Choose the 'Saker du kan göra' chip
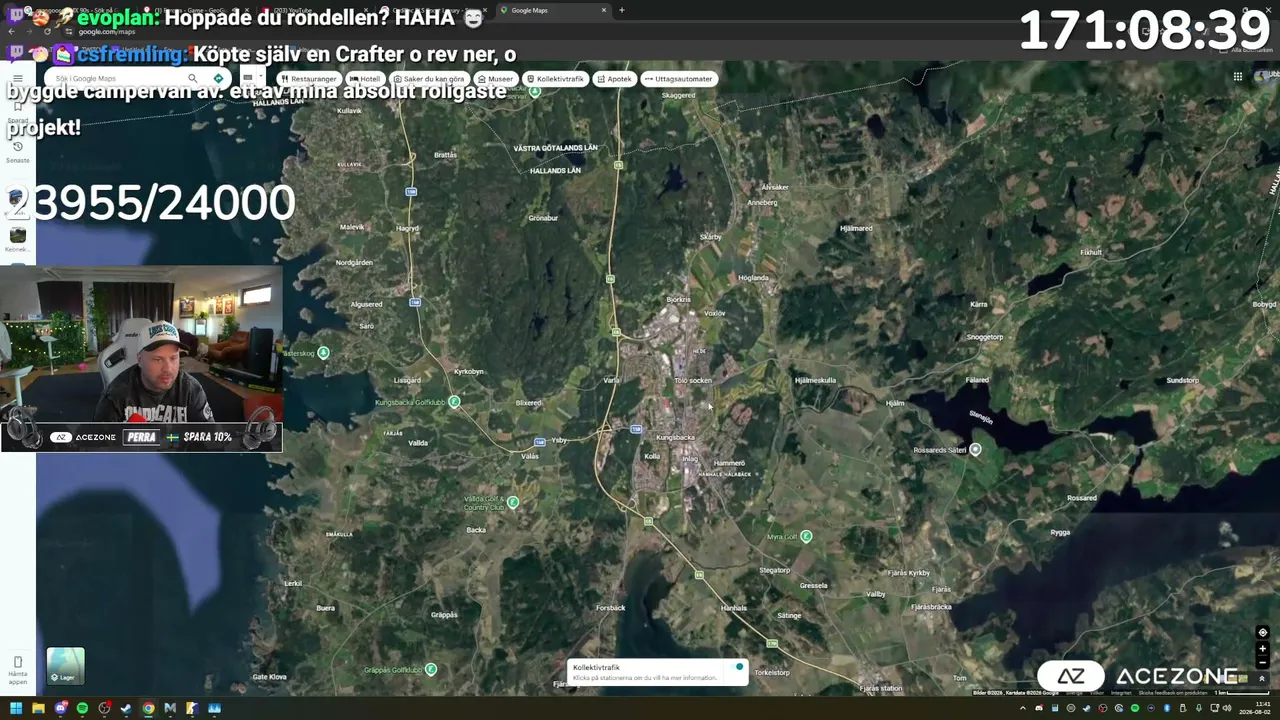This screenshot has width=1280, height=720. coord(429,79)
